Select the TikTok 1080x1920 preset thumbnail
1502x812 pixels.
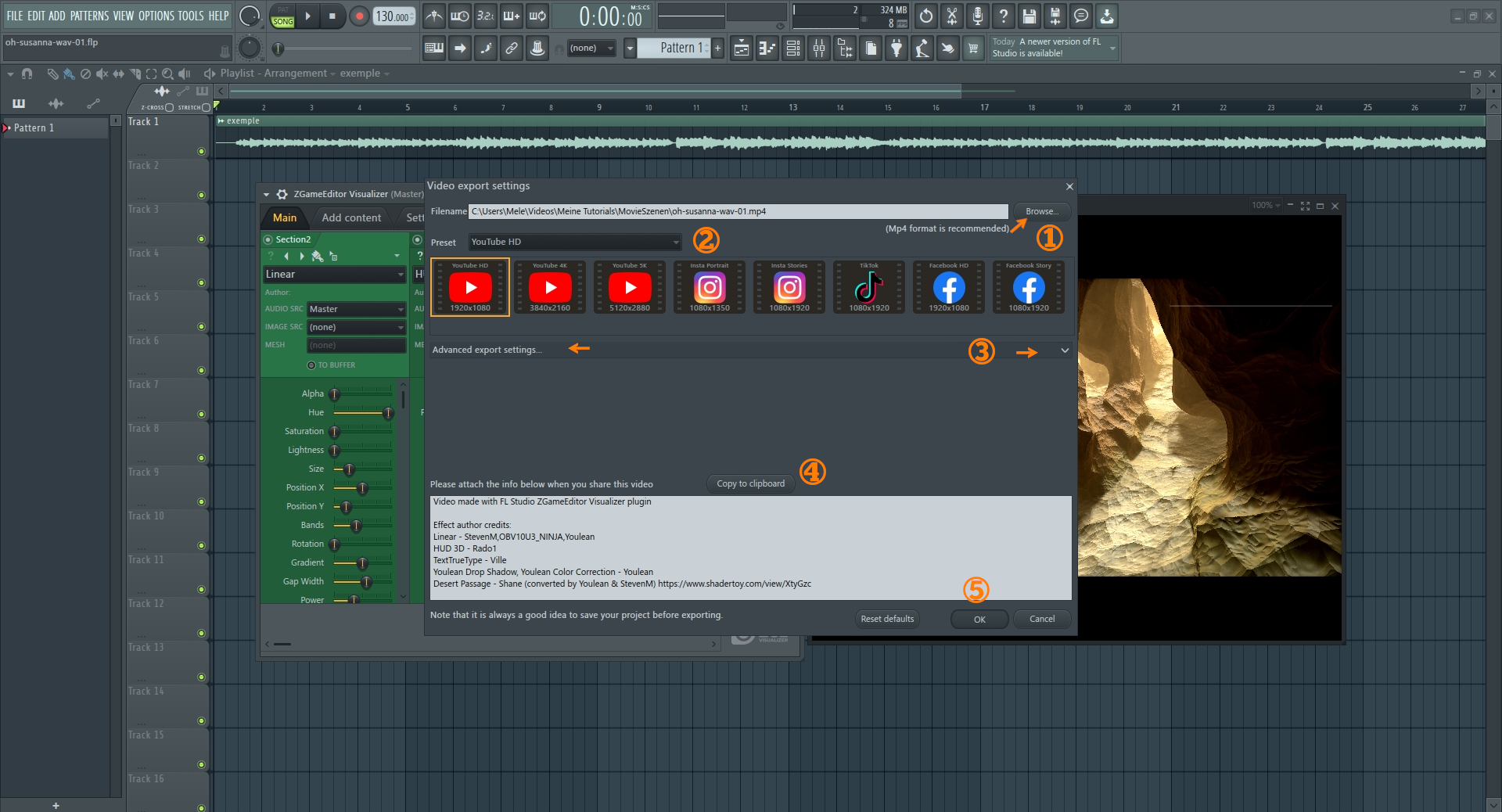coord(869,287)
